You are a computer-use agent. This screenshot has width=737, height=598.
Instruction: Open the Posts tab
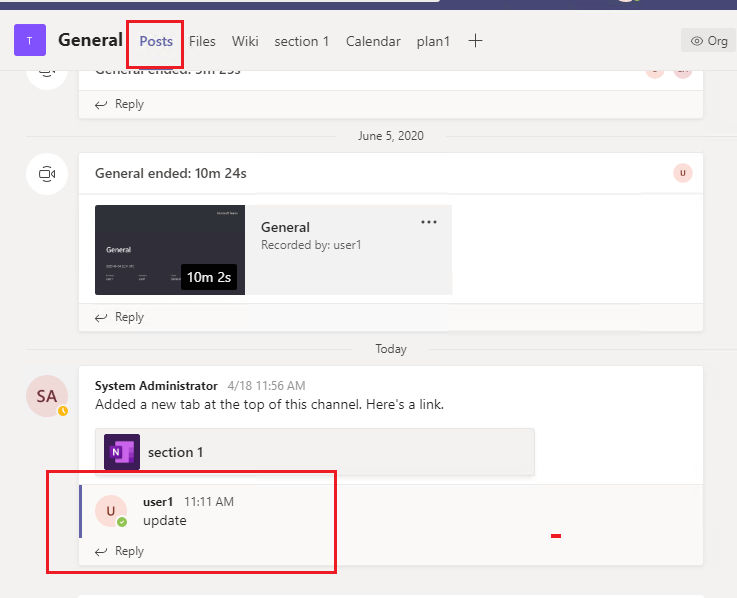tap(156, 41)
